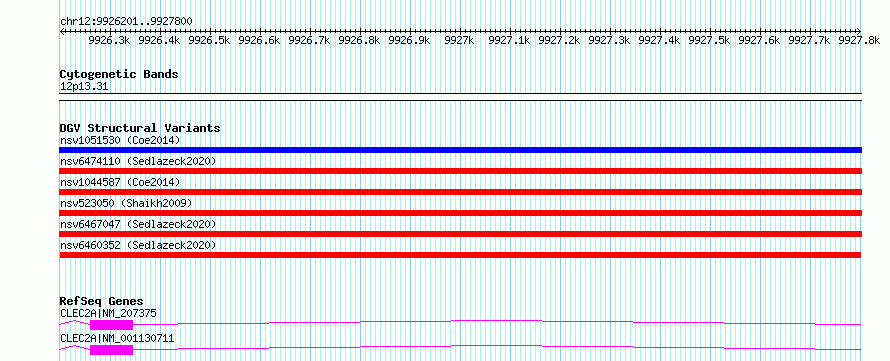Click nsv1044587 (Coe2014) label

pyautogui.click(x=120, y=182)
